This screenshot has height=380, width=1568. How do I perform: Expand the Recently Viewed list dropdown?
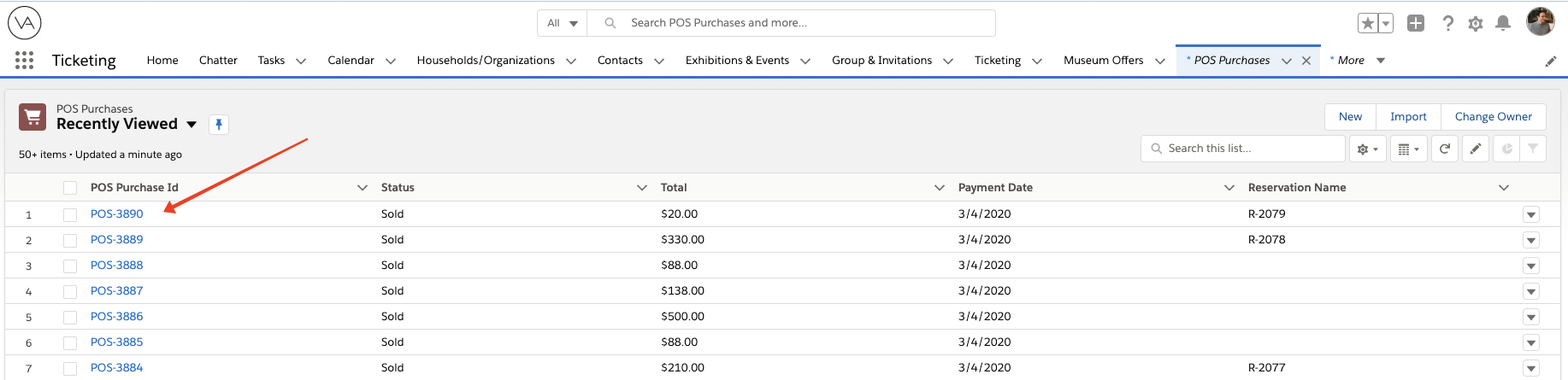tap(192, 125)
